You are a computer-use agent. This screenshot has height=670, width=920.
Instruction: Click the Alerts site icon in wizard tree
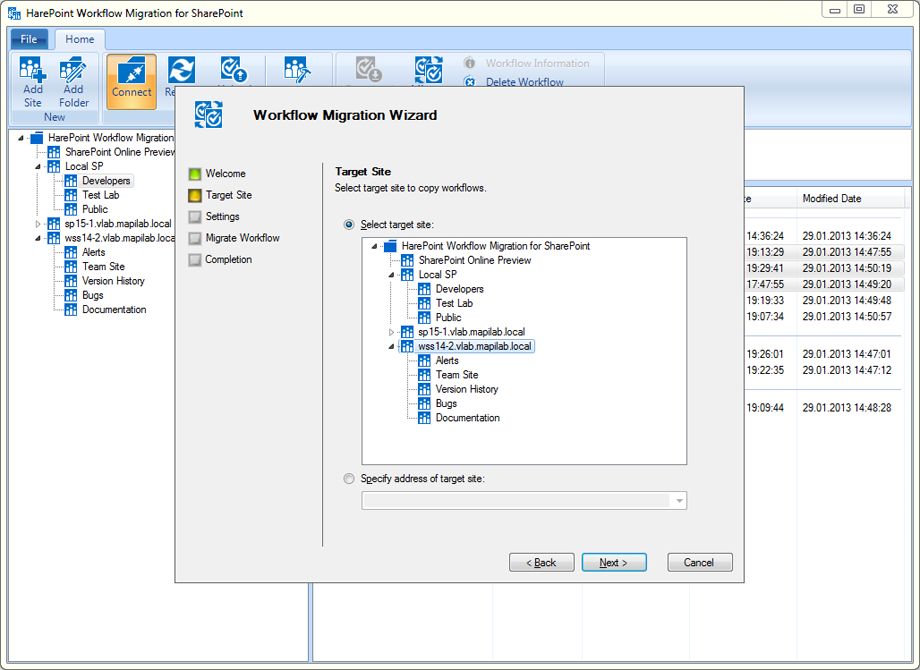coord(424,360)
